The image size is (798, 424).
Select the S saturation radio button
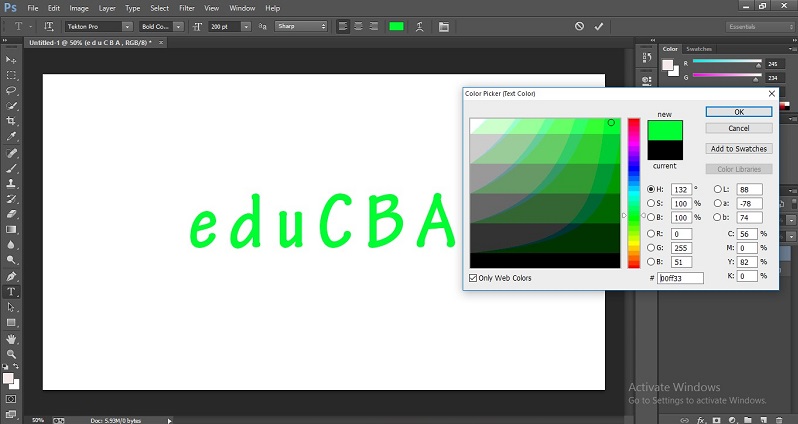pos(650,203)
